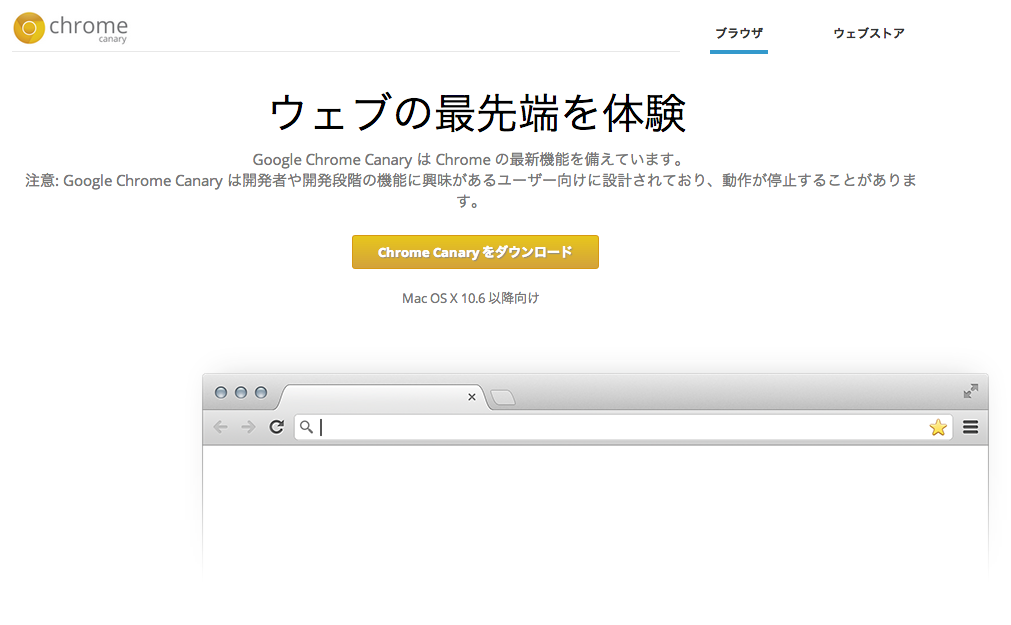1011x625 pixels.
Task: Click the paragraph beginning with 注意:
Action: [x=471, y=191]
